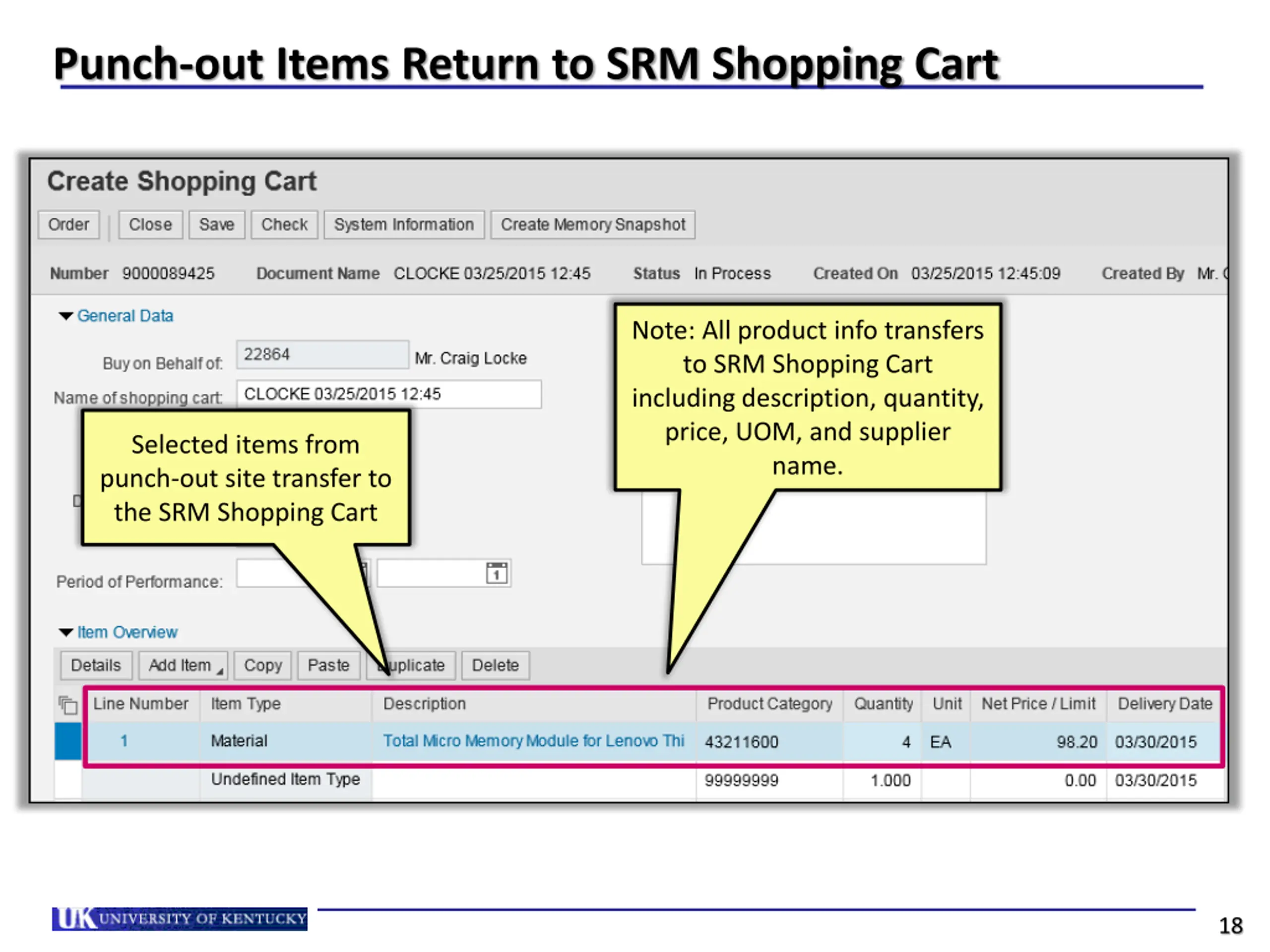Click Create Memory Snapshot
This screenshot has height=952, width=1270.
(592, 225)
